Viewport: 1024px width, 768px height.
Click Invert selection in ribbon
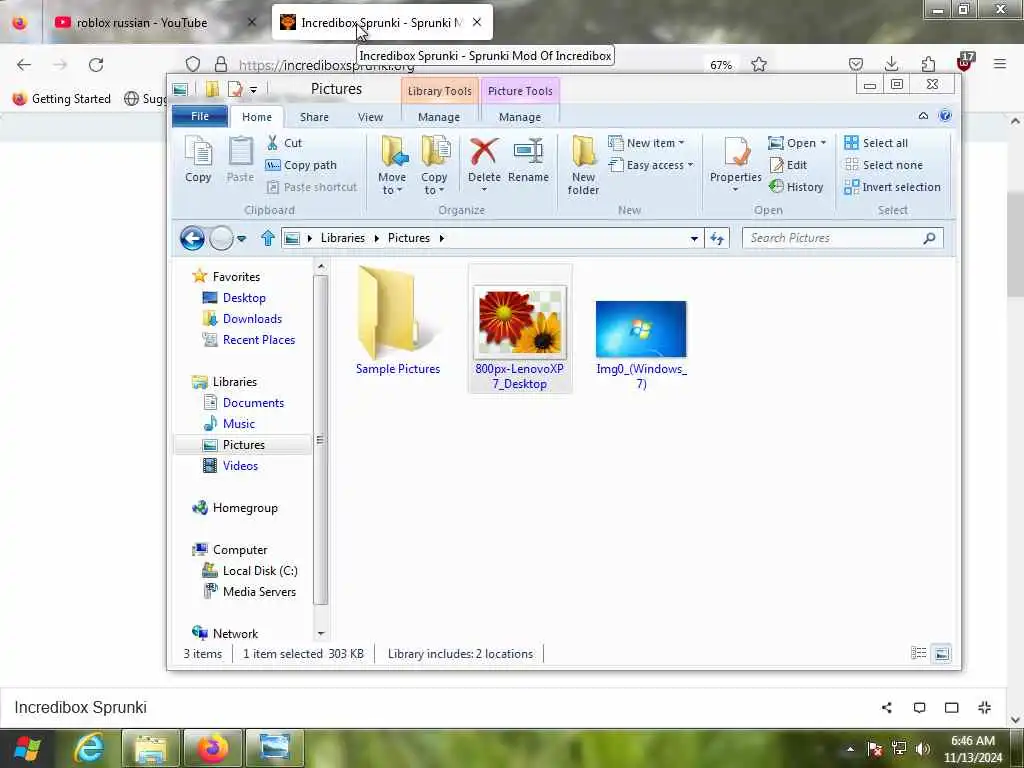point(892,187)
